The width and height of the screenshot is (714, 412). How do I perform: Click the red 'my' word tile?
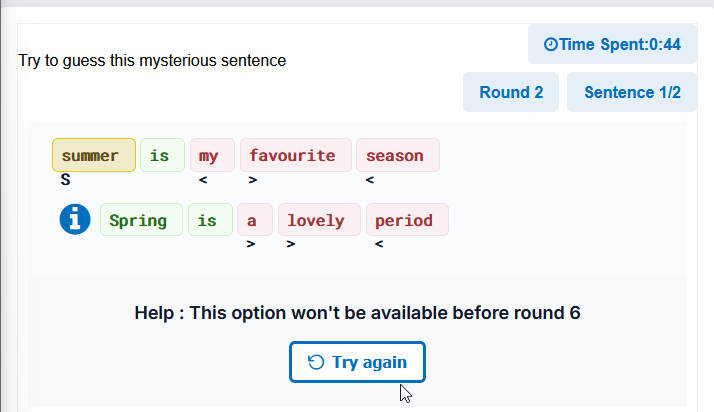pos(212,155)
